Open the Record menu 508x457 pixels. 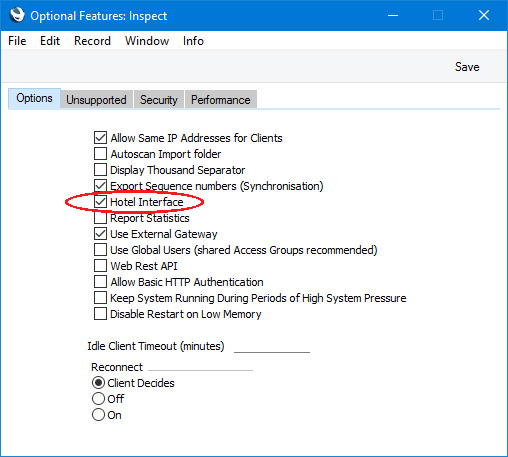point(92,41)
